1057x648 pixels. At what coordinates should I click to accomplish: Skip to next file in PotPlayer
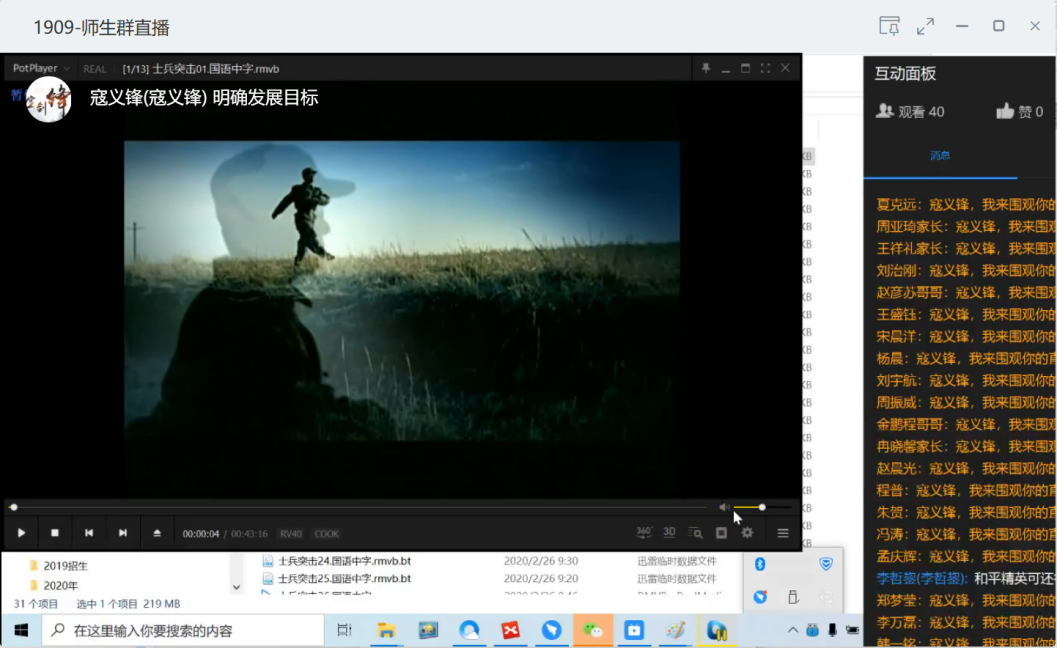[x=122, y=533]
